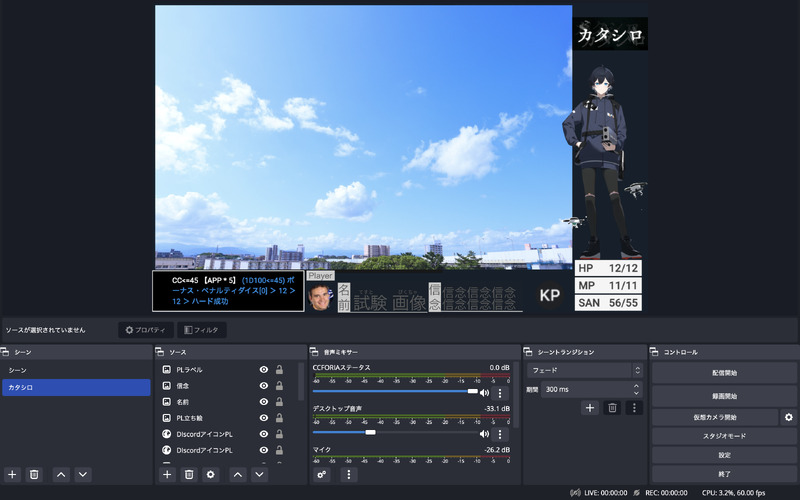
Task: Delete the selected source with the ソース trash icon
Action: (189, 474)
